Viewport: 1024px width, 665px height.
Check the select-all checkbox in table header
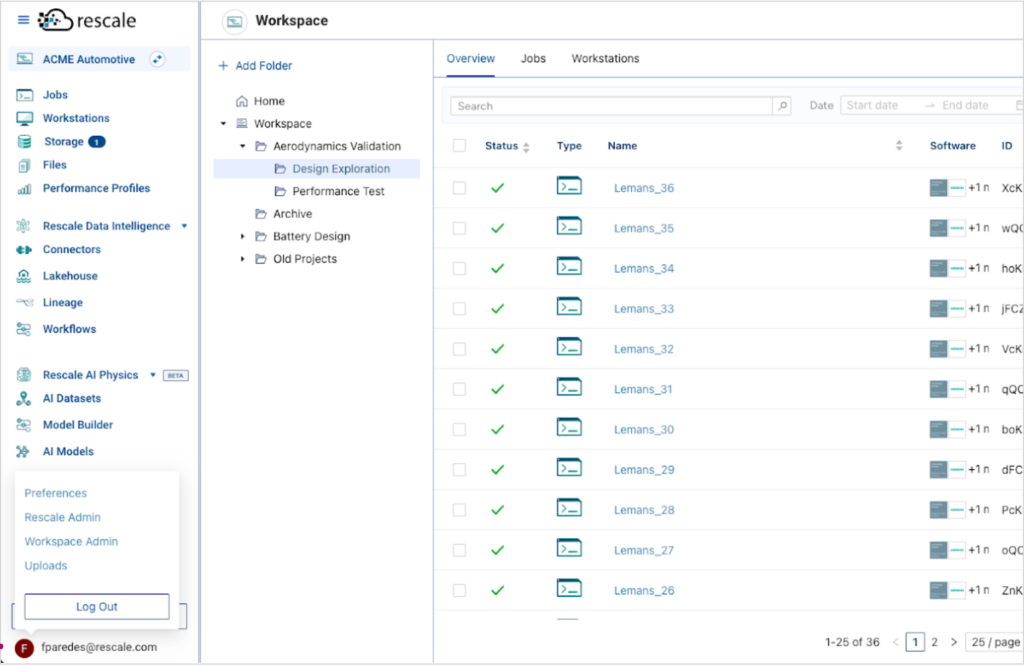click(x=459, y=146)
